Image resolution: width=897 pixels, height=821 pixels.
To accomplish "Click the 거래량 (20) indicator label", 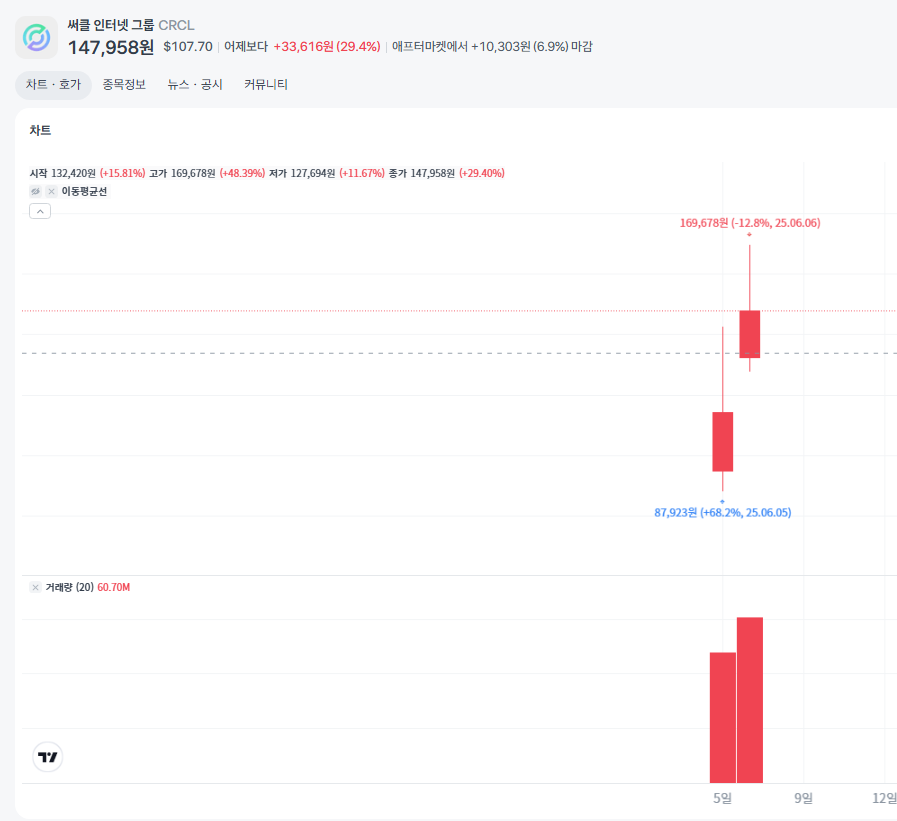I will (70, 587).
